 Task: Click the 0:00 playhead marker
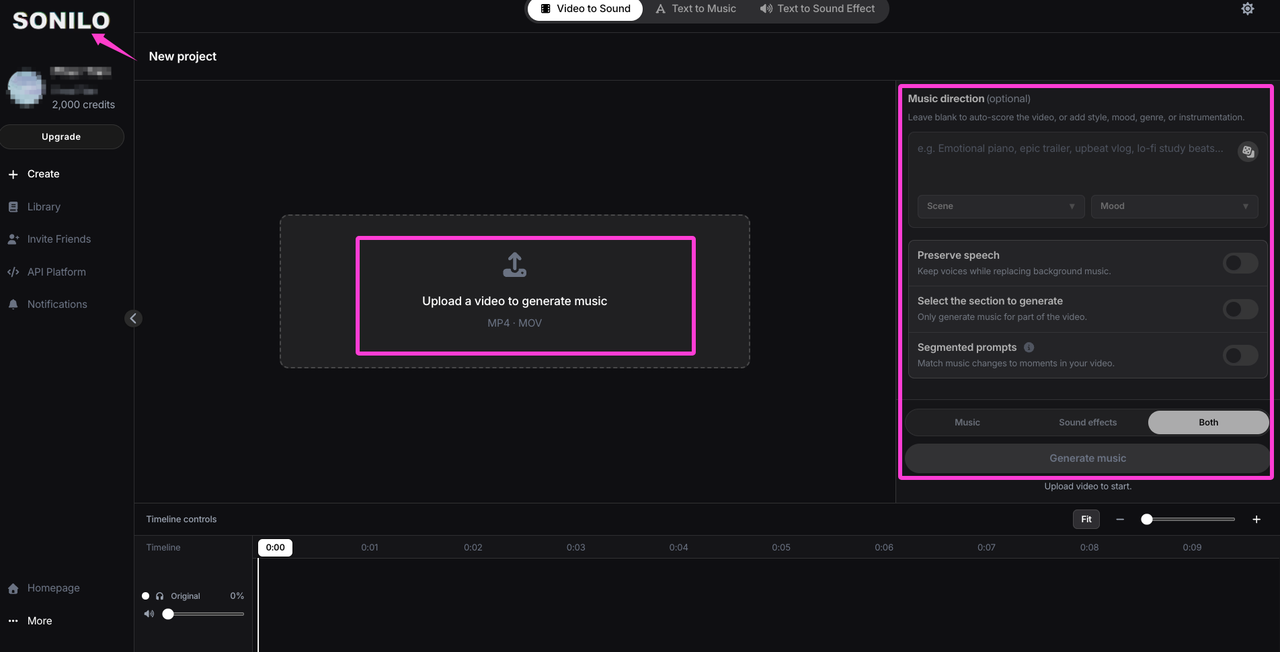(x=275, y=547)
